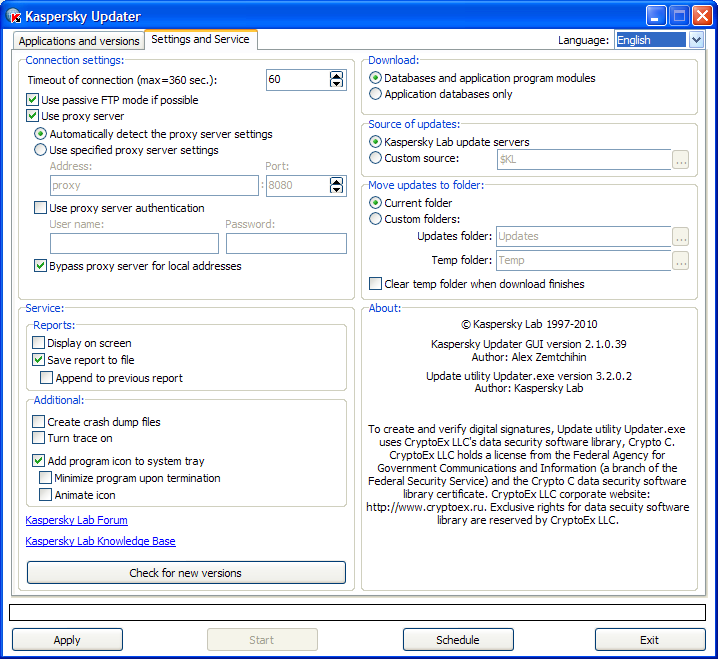This screenshot has width=718, height=659.
Task: Increase the connection timeout with up arrow
Action: [337, 76]
